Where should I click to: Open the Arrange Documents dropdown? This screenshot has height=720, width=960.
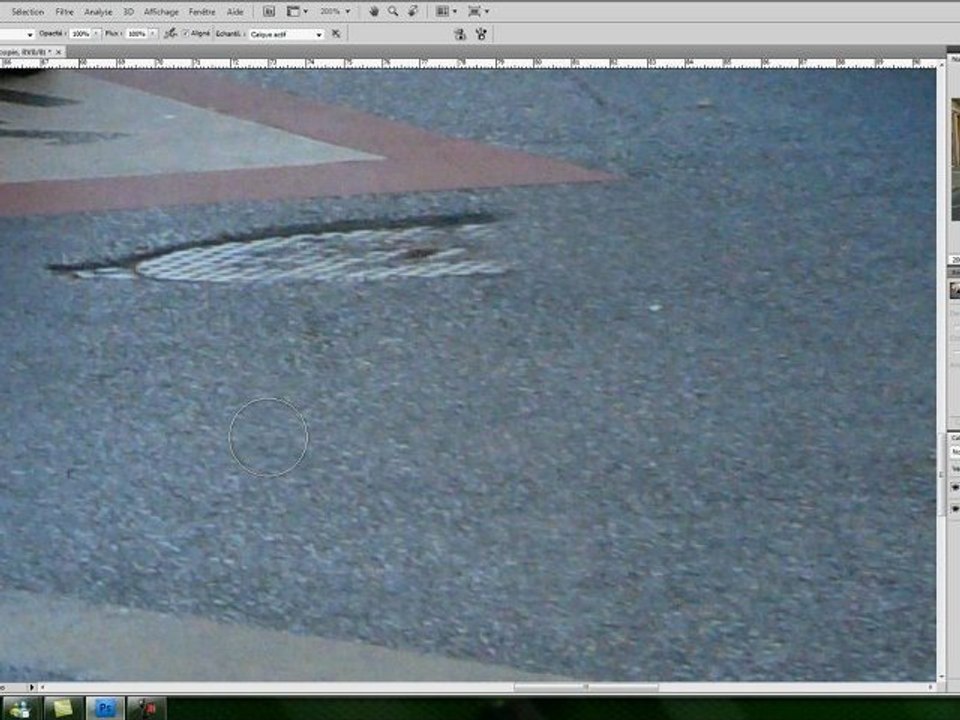445,11
